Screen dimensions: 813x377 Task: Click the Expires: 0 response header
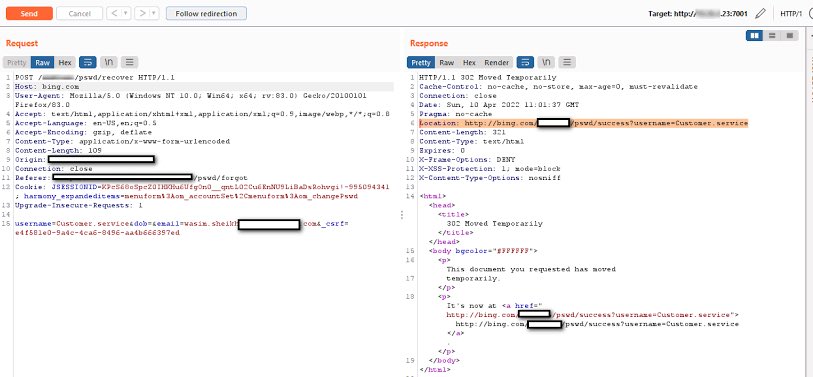click(x=442, y=150)
